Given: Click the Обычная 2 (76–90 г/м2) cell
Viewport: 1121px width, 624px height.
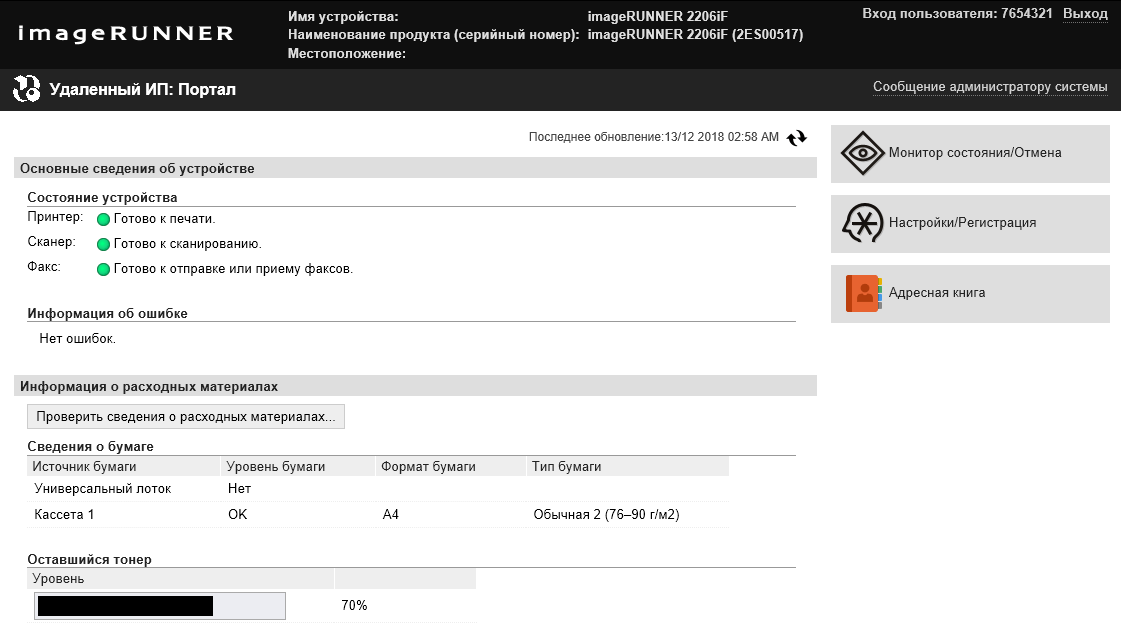Looking at the screenshot, I should 606,515.
